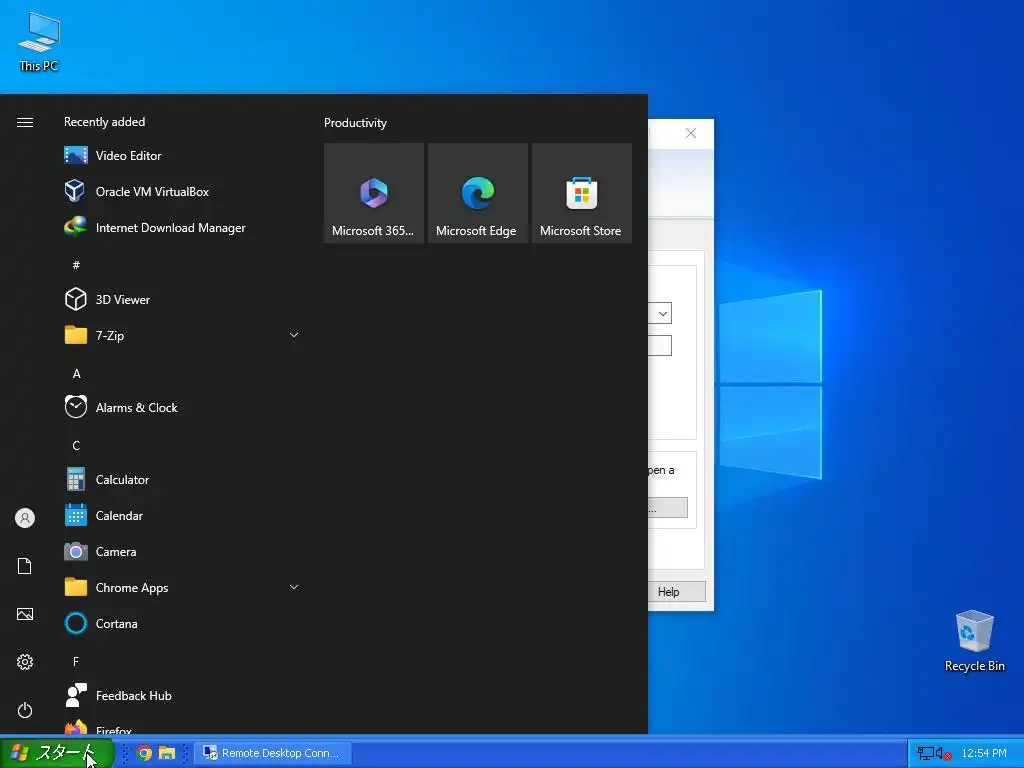The height and width of the screenshot is (768, 1024).
Task: Open Pictures from Start sidebar
Action: coord(25,614)
